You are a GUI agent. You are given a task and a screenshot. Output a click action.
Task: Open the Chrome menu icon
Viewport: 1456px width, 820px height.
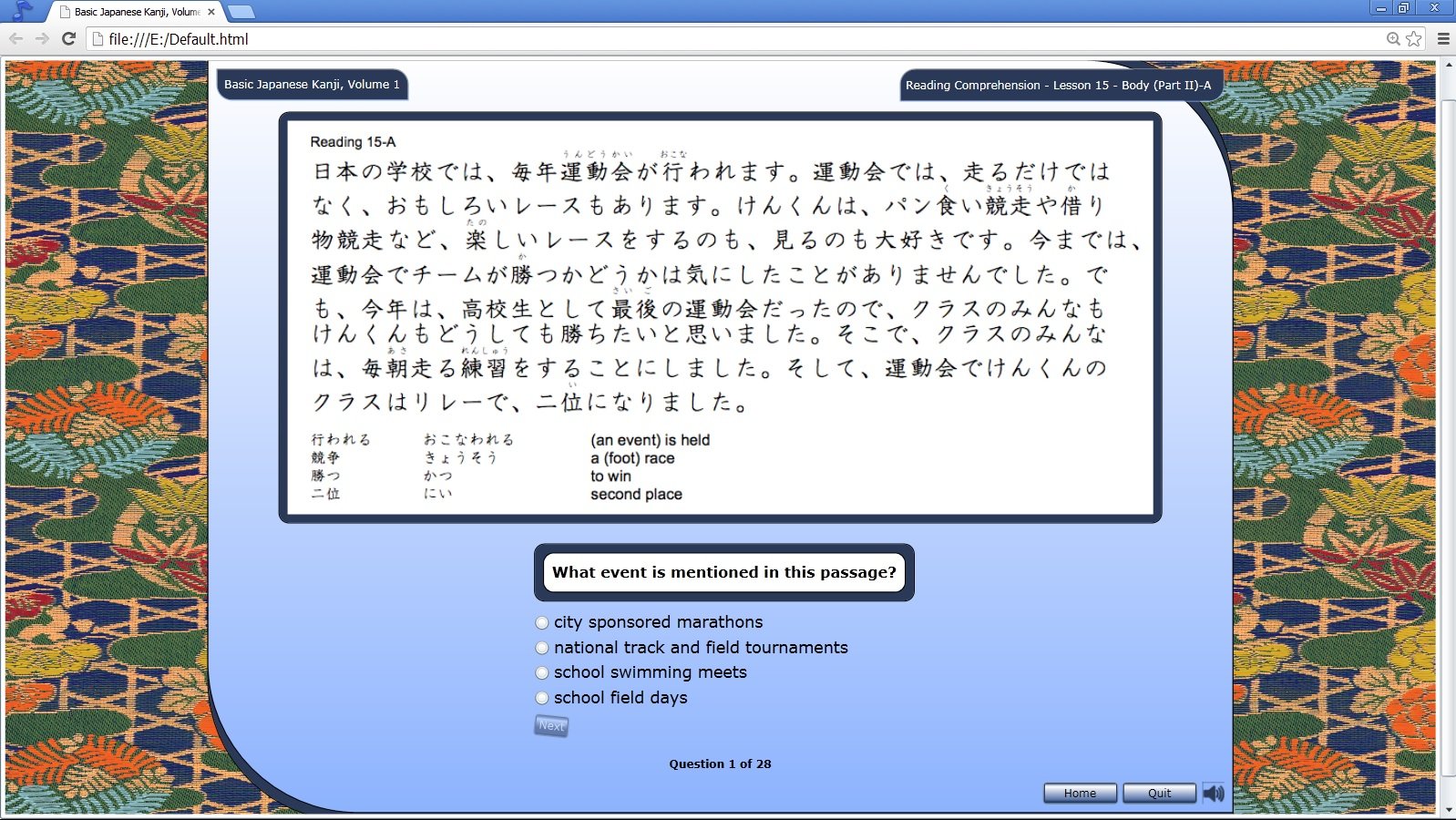click(1443, 38)
